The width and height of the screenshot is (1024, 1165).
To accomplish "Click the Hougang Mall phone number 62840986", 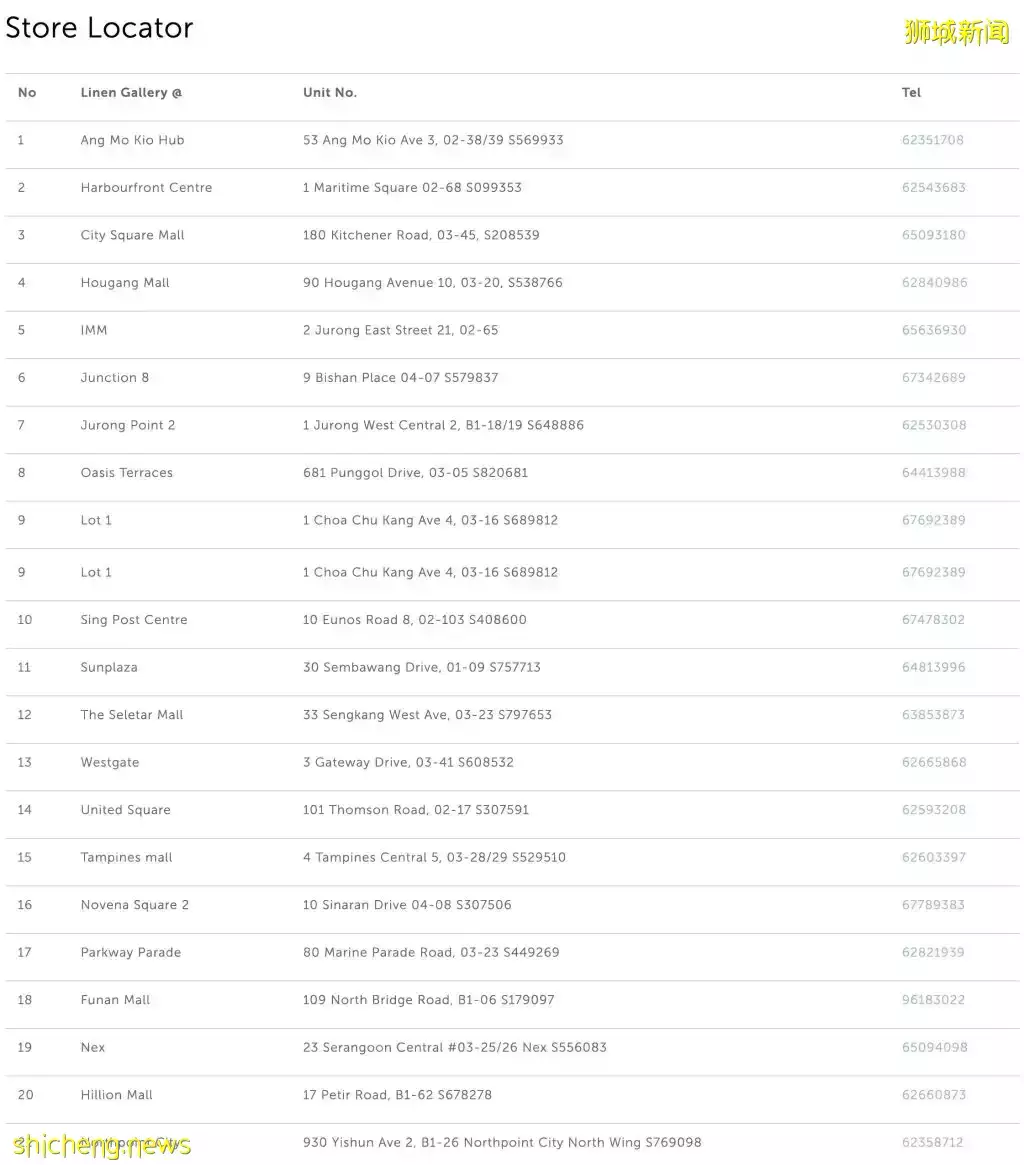I will pos(934,282).
